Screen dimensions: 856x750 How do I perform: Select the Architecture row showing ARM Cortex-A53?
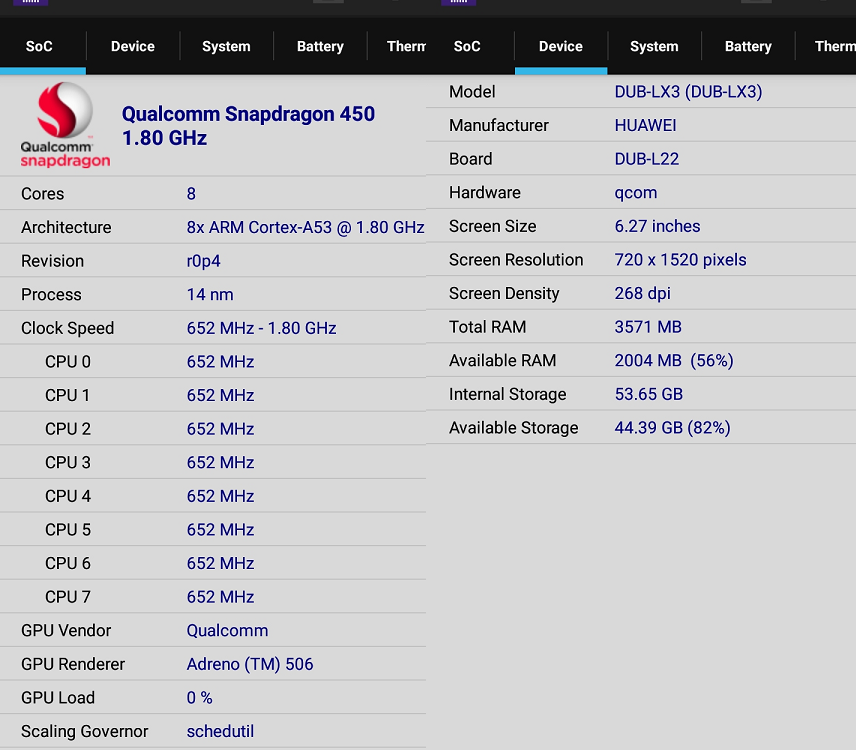coord(213,227)
